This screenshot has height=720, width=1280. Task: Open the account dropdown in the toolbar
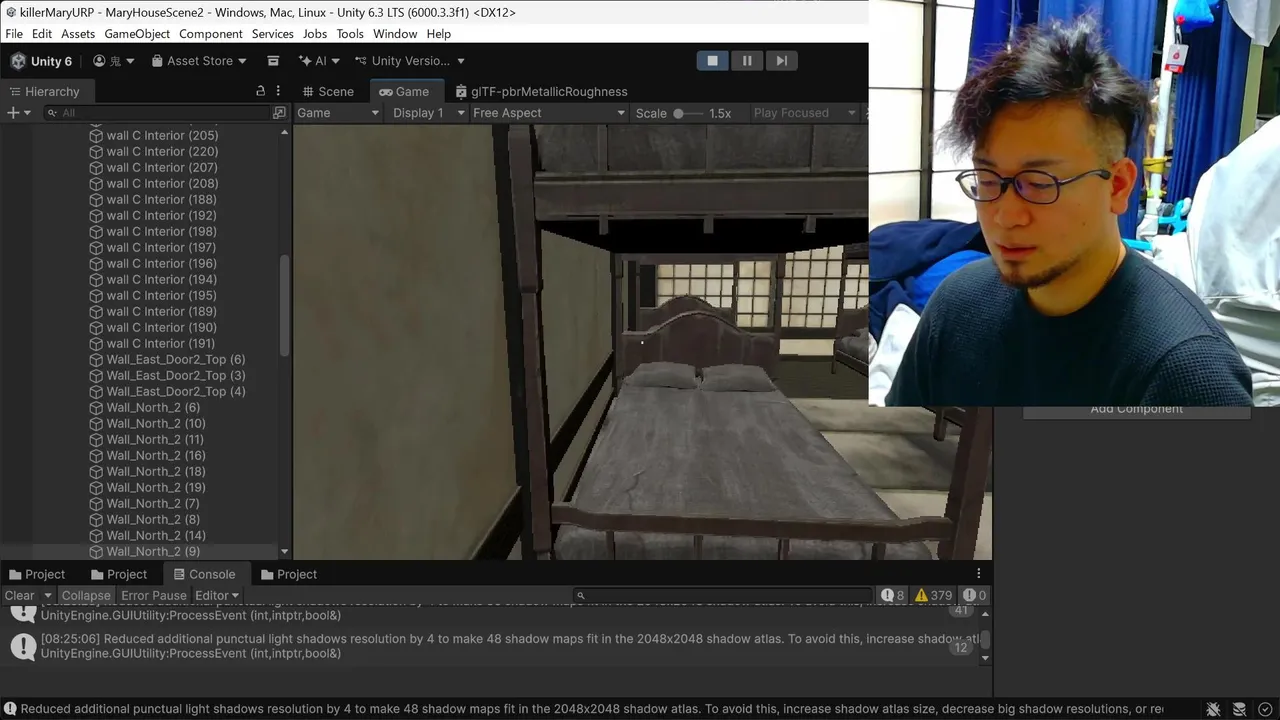113,61
